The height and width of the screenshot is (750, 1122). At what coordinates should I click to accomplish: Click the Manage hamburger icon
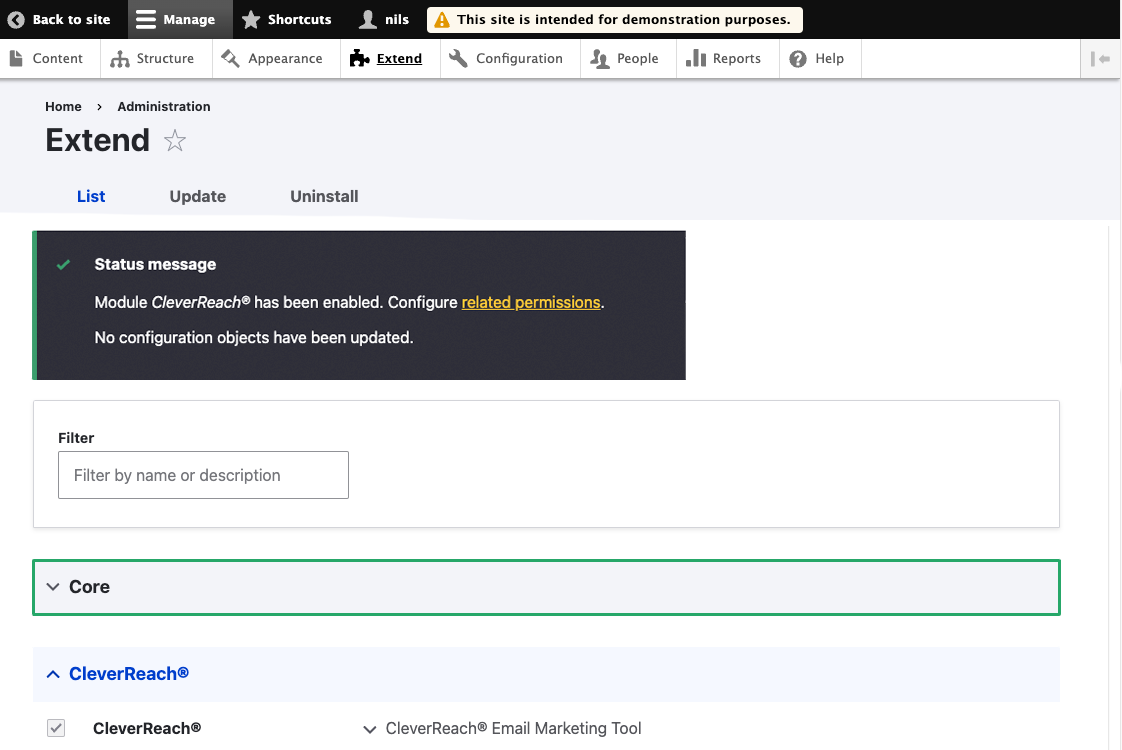pos(146,19)
